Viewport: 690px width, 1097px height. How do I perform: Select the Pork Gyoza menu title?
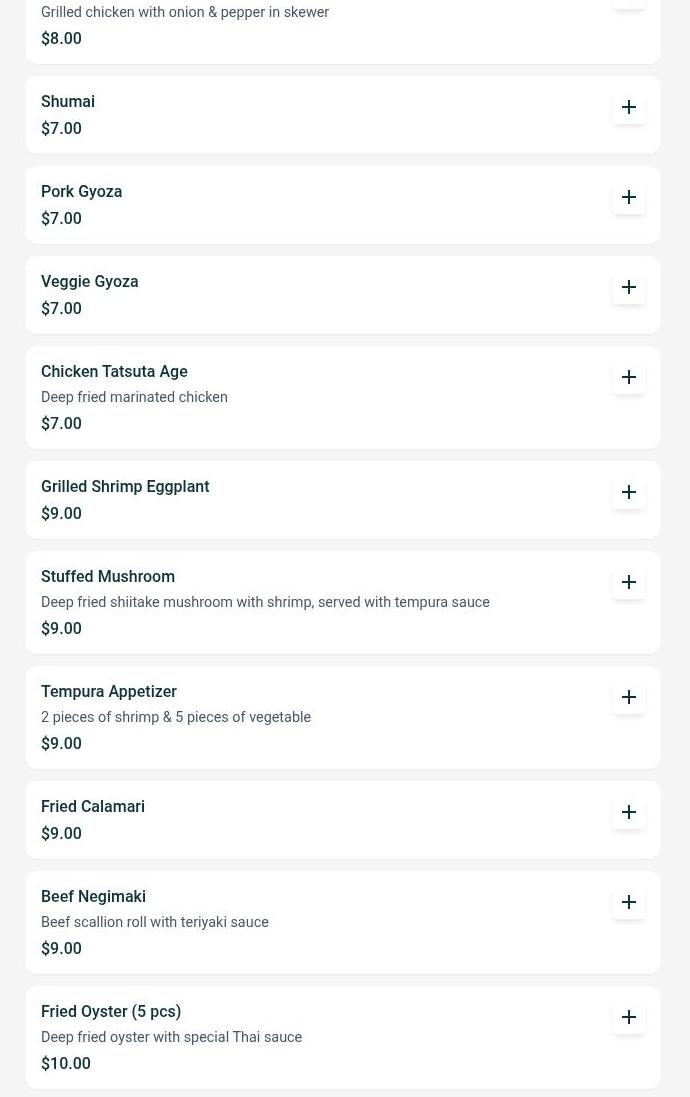coord(81,192)
